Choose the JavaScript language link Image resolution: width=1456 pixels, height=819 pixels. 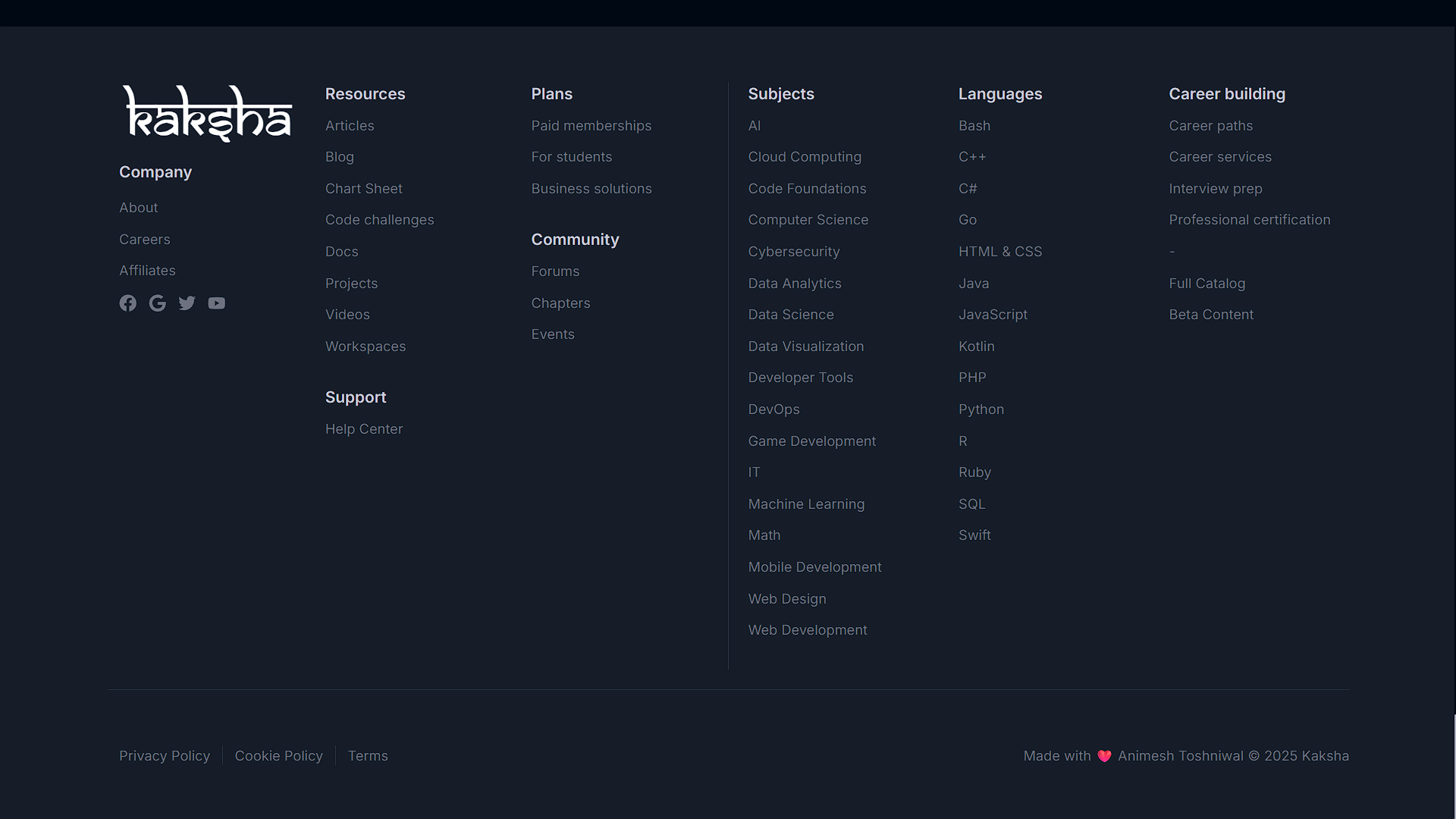[x=993, y=315]
